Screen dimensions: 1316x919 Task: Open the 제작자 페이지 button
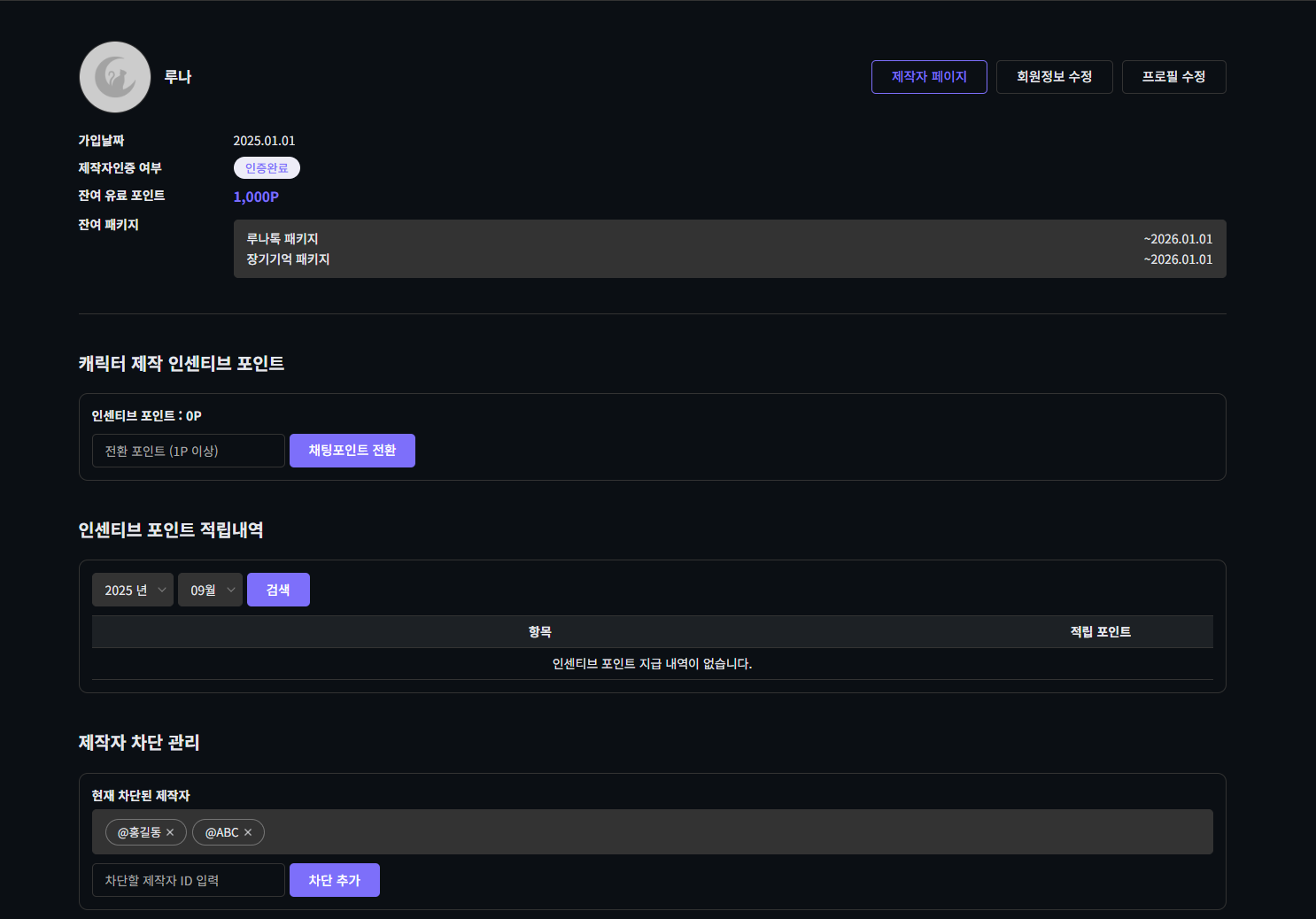(928, 77)
